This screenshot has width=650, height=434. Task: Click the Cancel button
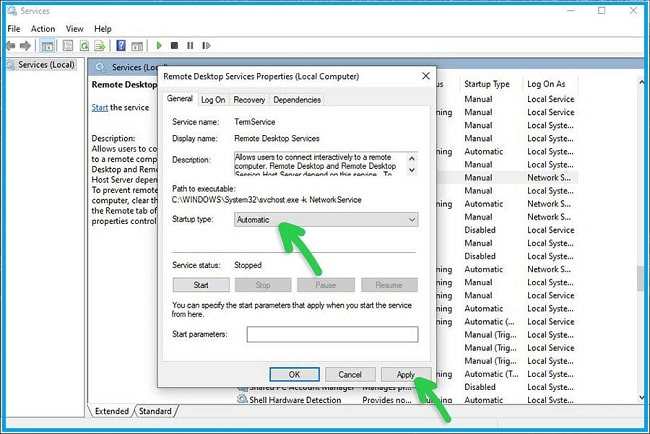(x=350, y=375)
